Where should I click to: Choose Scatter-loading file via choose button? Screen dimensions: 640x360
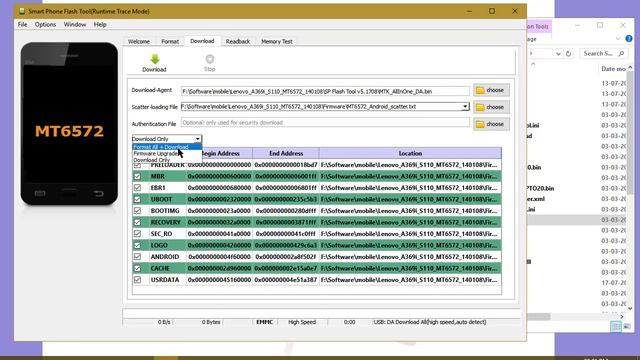pyautogui.click(x=491, y=107)
